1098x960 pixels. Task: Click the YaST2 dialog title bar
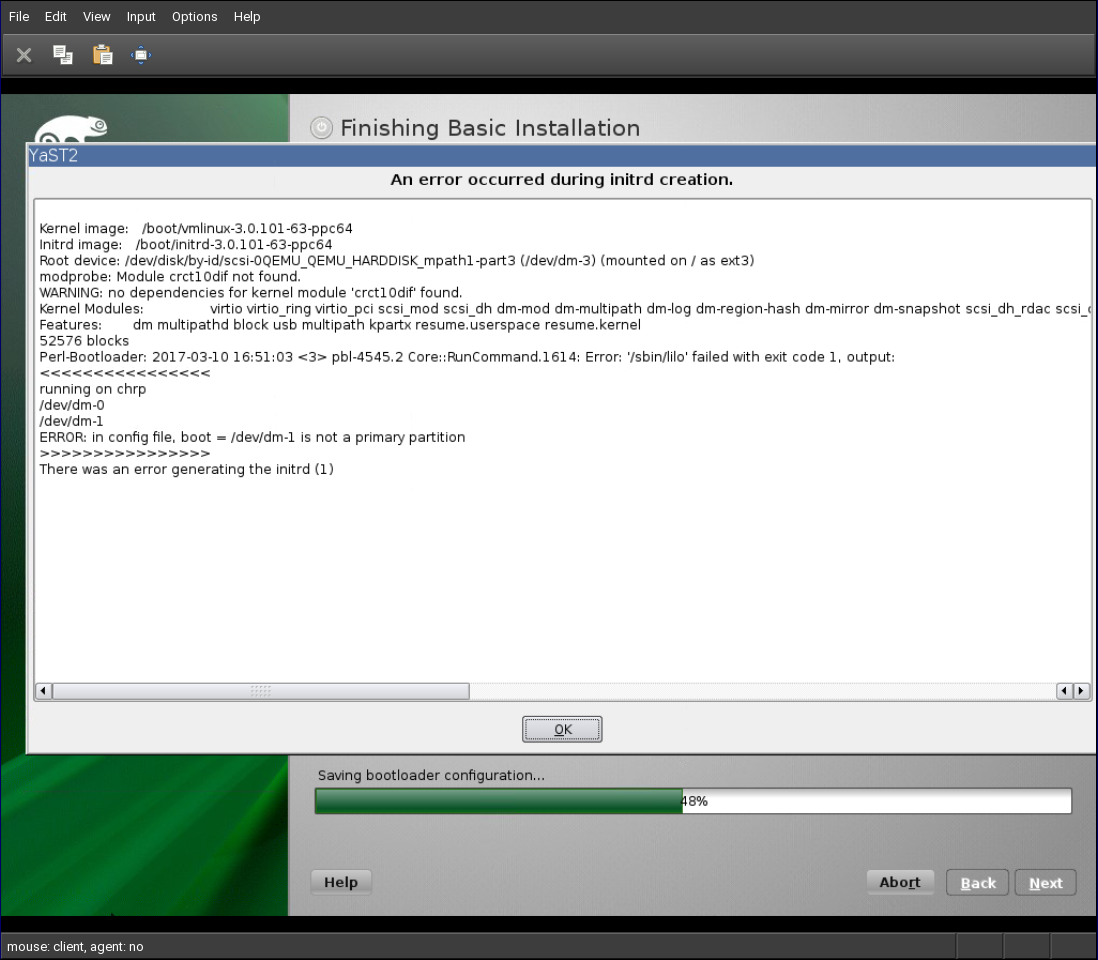pos(562,155)
